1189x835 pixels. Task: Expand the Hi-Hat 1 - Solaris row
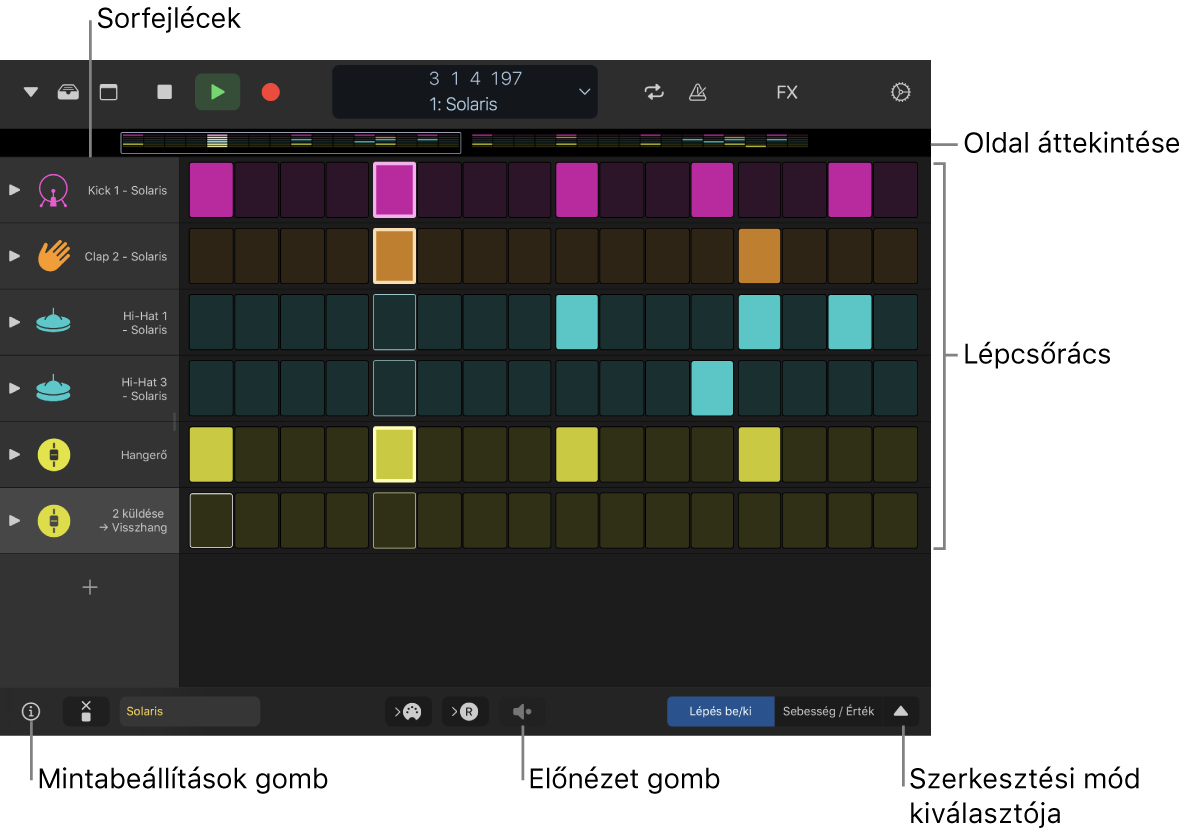tap(14, 322)
